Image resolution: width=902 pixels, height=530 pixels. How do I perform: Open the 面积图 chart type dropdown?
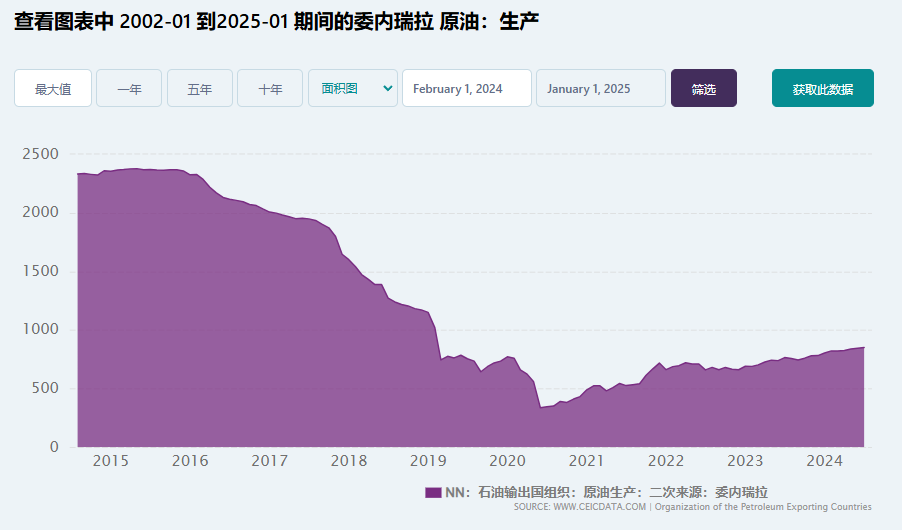(353, 88)
